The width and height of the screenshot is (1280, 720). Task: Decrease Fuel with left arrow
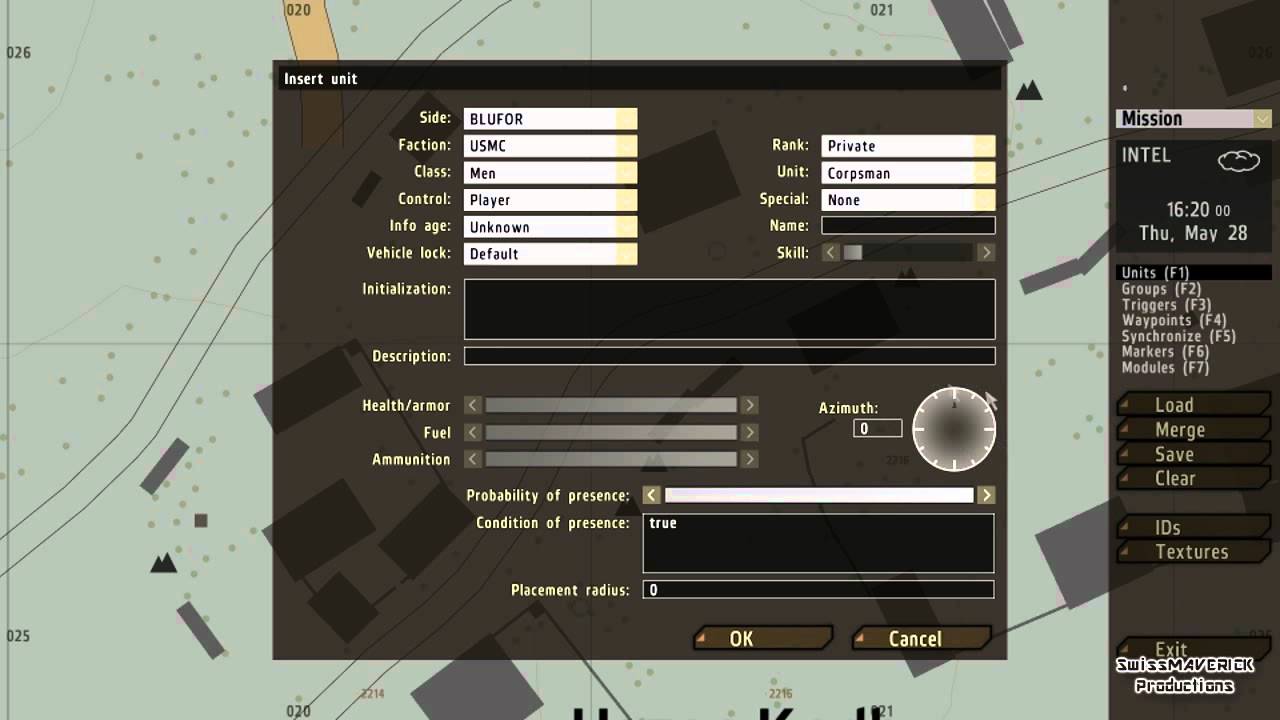(x=473, y=432)
